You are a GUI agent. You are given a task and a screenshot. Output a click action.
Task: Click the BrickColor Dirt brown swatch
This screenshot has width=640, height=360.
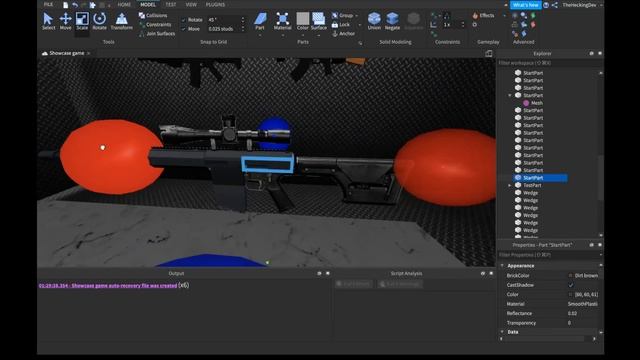(571, 276)
